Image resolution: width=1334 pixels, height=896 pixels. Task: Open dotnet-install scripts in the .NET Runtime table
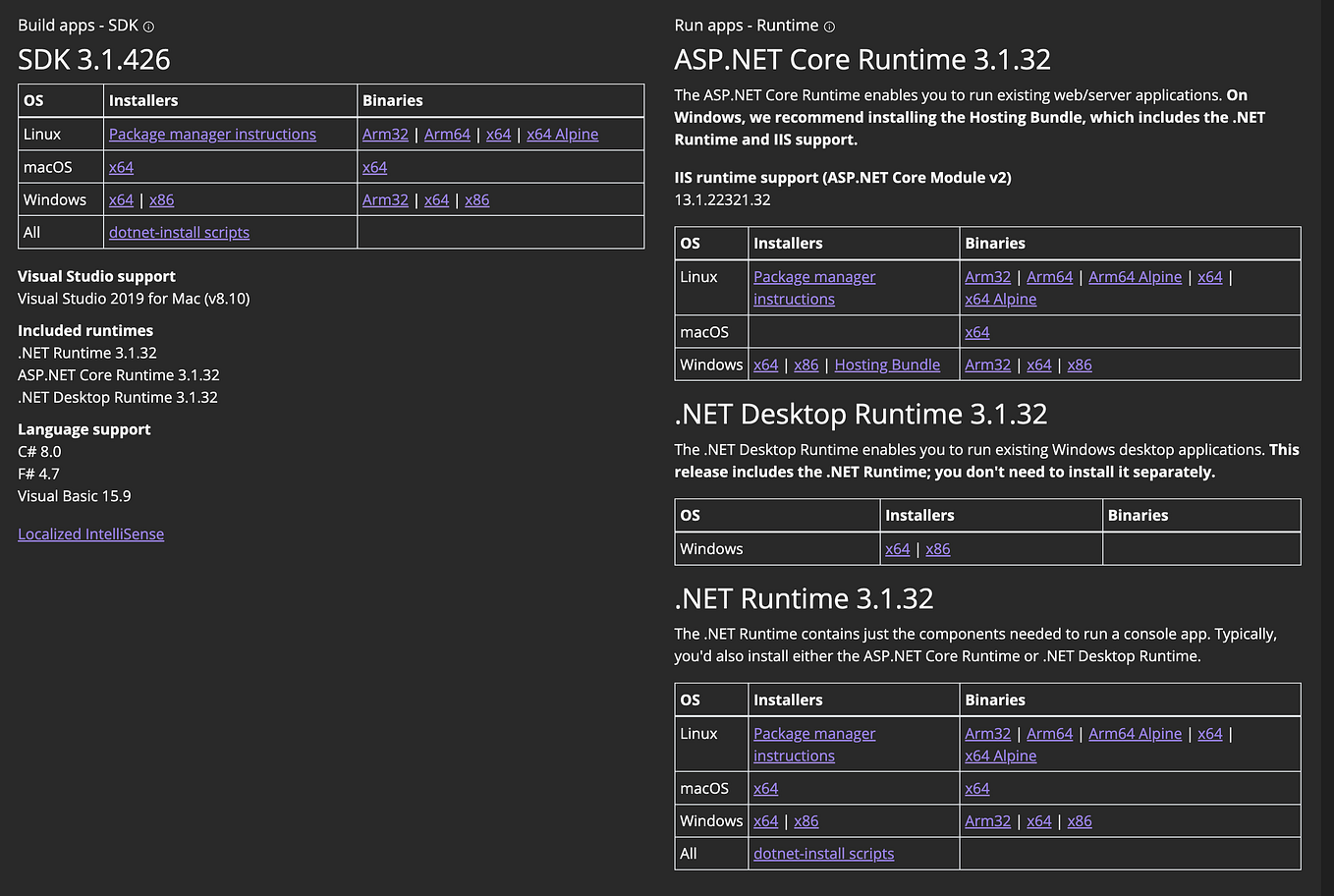[x=823, y=853]
